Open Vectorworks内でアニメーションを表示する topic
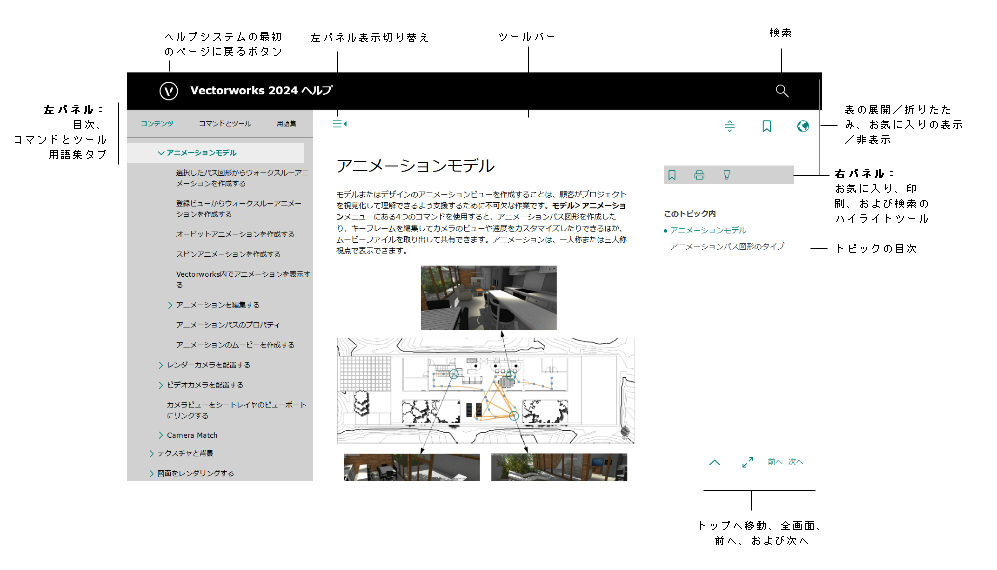The image size is (997, 570). (243, 279)
